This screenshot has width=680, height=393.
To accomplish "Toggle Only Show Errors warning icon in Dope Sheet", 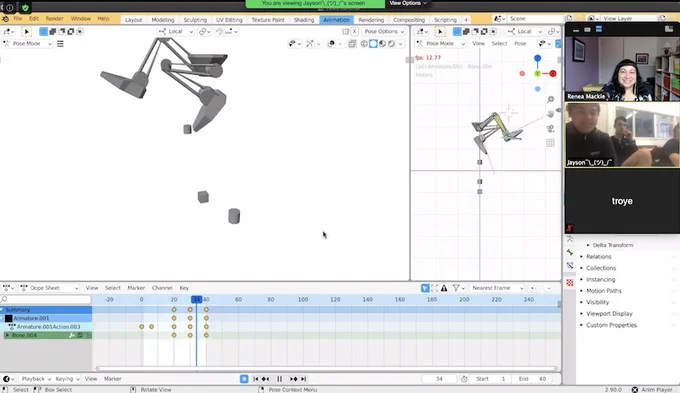I will tap(444, 288).
